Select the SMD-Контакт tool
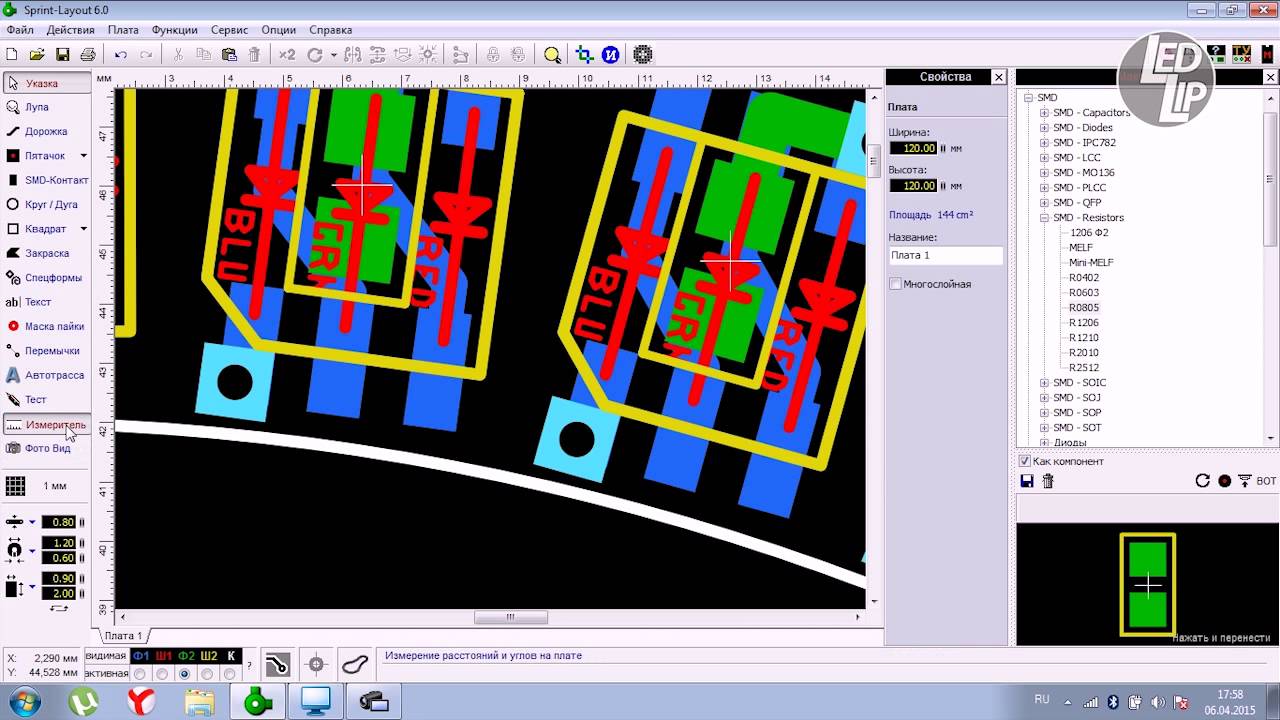This screenshot has height=720, width=1280. (46, 180)
